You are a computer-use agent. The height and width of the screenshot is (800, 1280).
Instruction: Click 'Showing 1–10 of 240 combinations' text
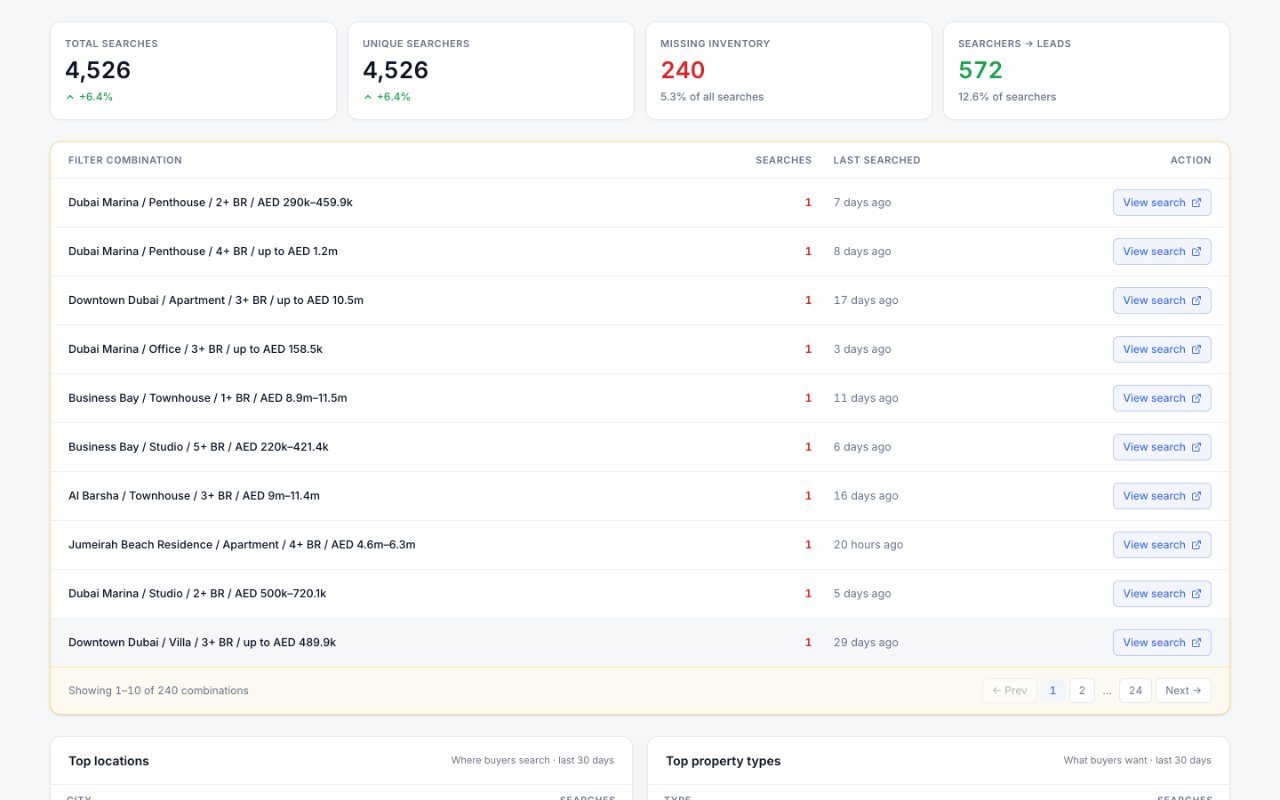158,691
